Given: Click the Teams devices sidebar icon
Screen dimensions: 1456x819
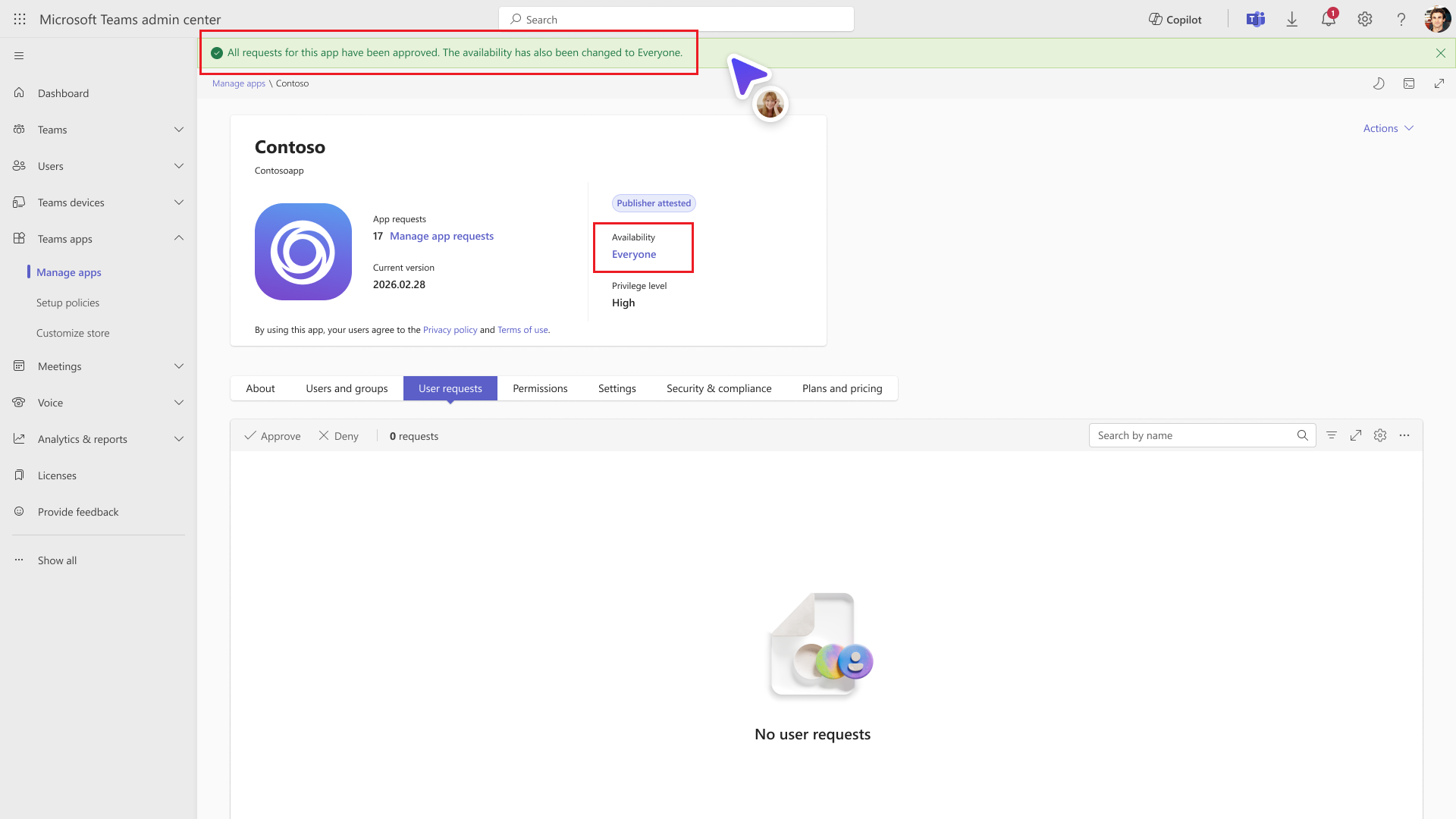Looking at the screenshot, I should pyautogui.click(x=19, y=202).
